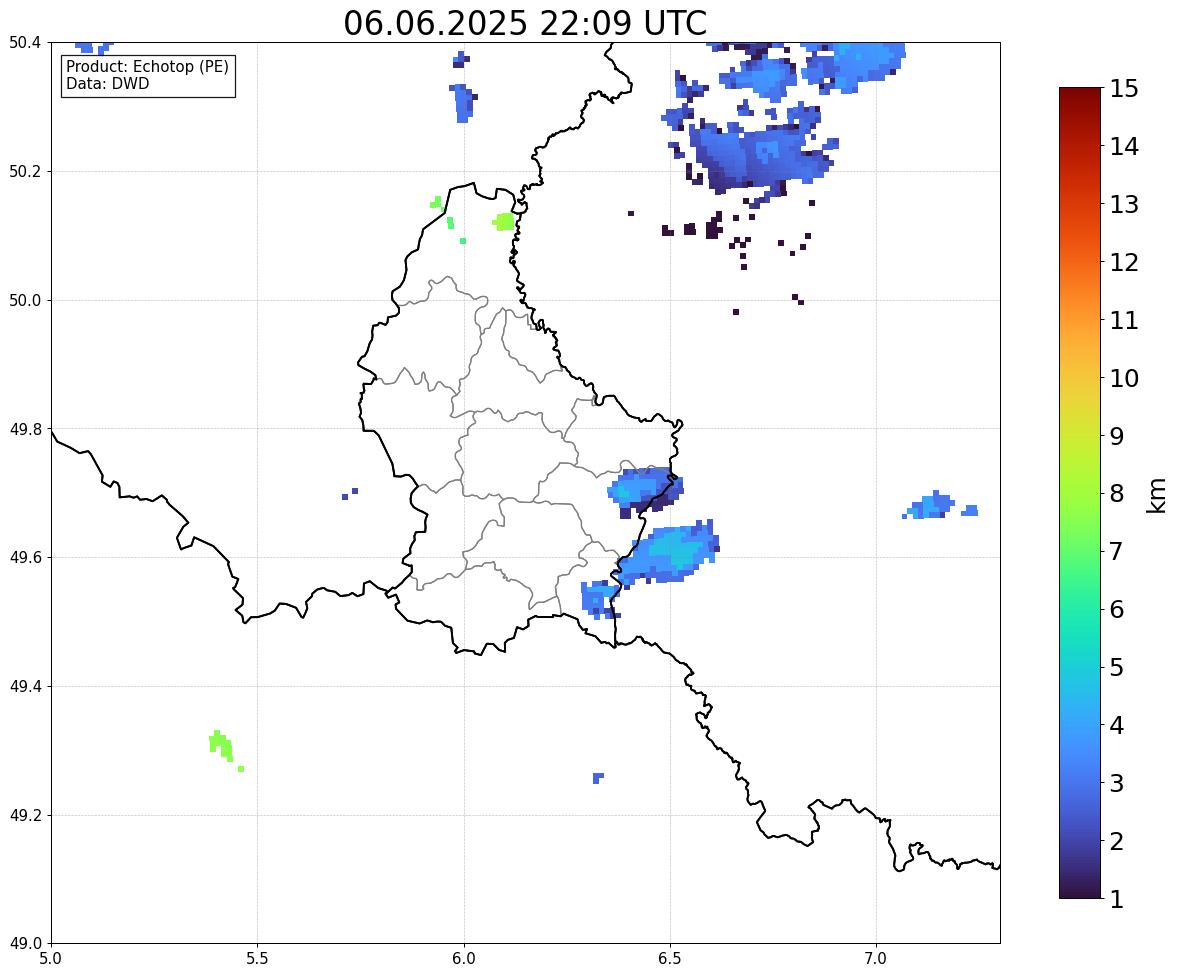Click the latitude axis label 49.8

[x=25, y=429]
